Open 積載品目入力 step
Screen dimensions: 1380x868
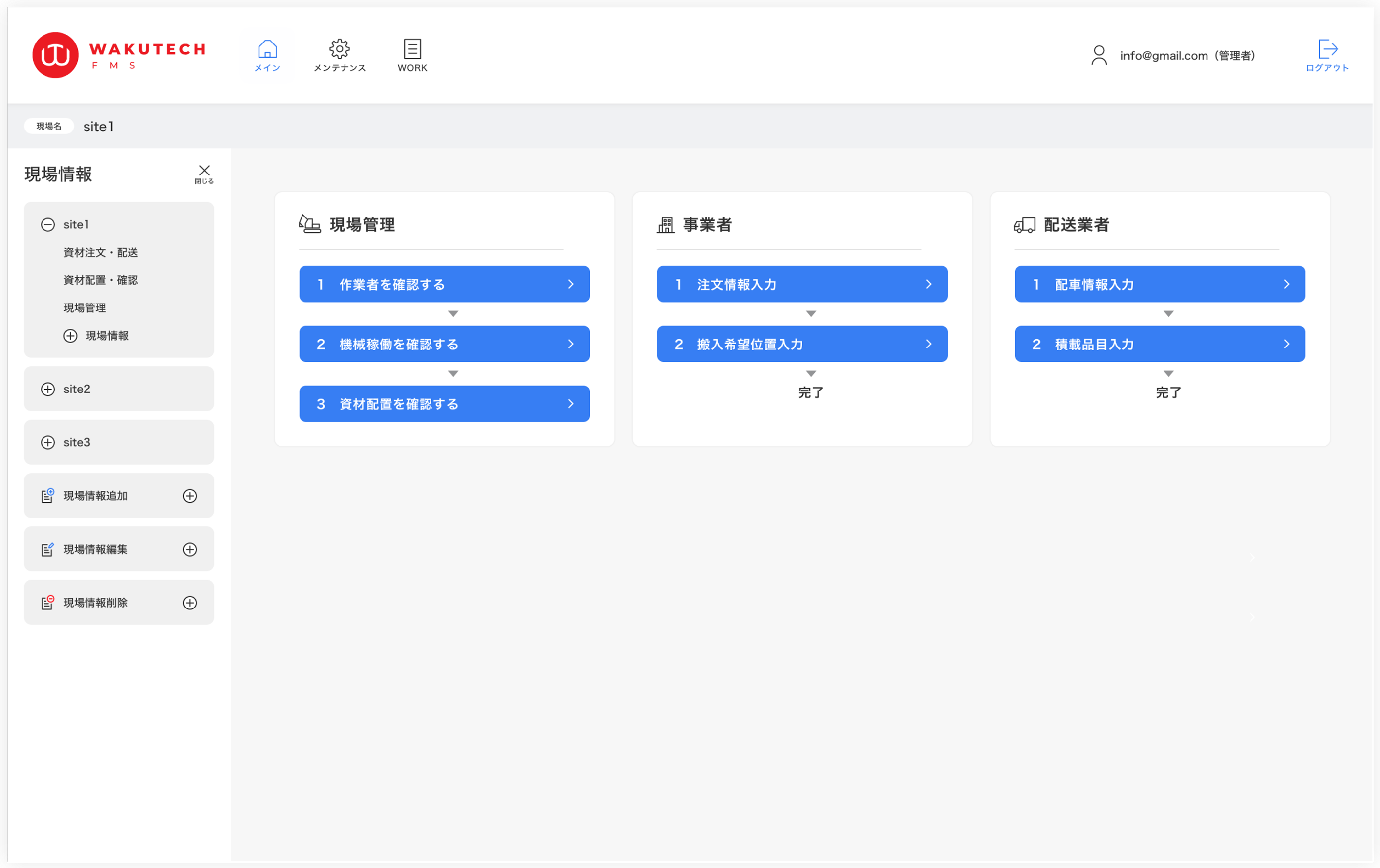click(1160, 344)
